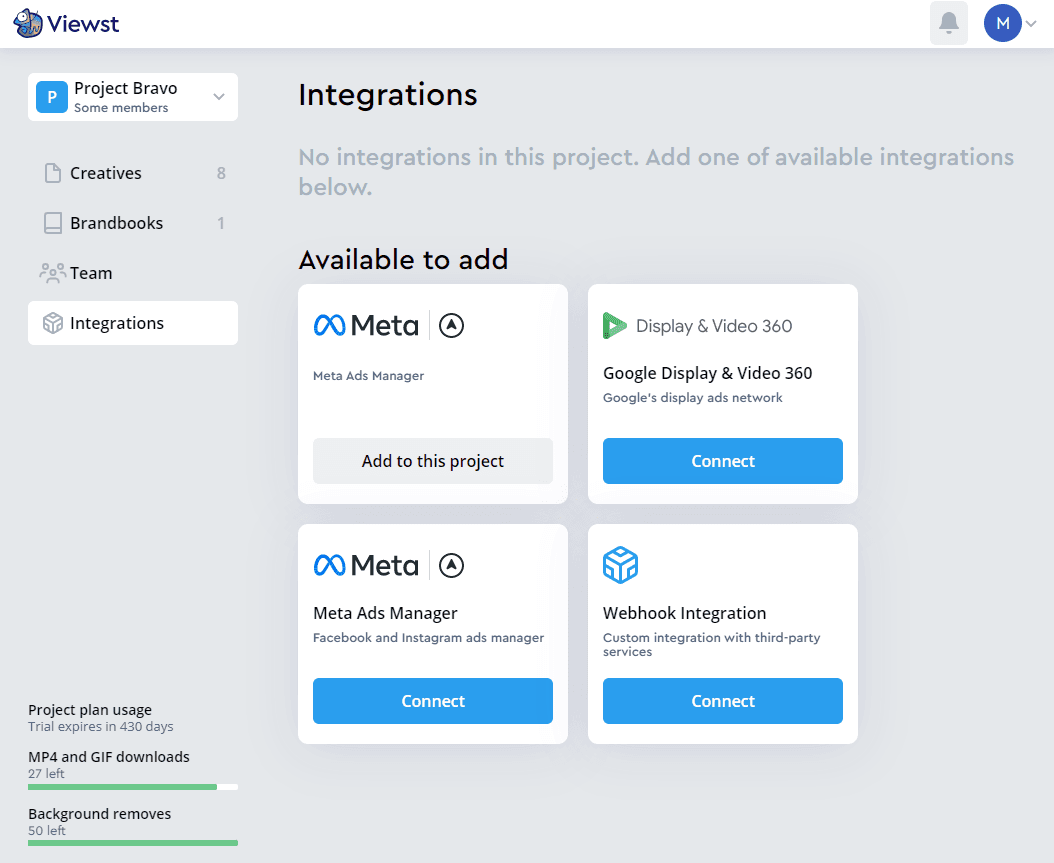Image resolution: width=1054 pixels, height=863 pixels.
Task: Click the Creatives document icon in sidebar
Action: click(52, 172)
